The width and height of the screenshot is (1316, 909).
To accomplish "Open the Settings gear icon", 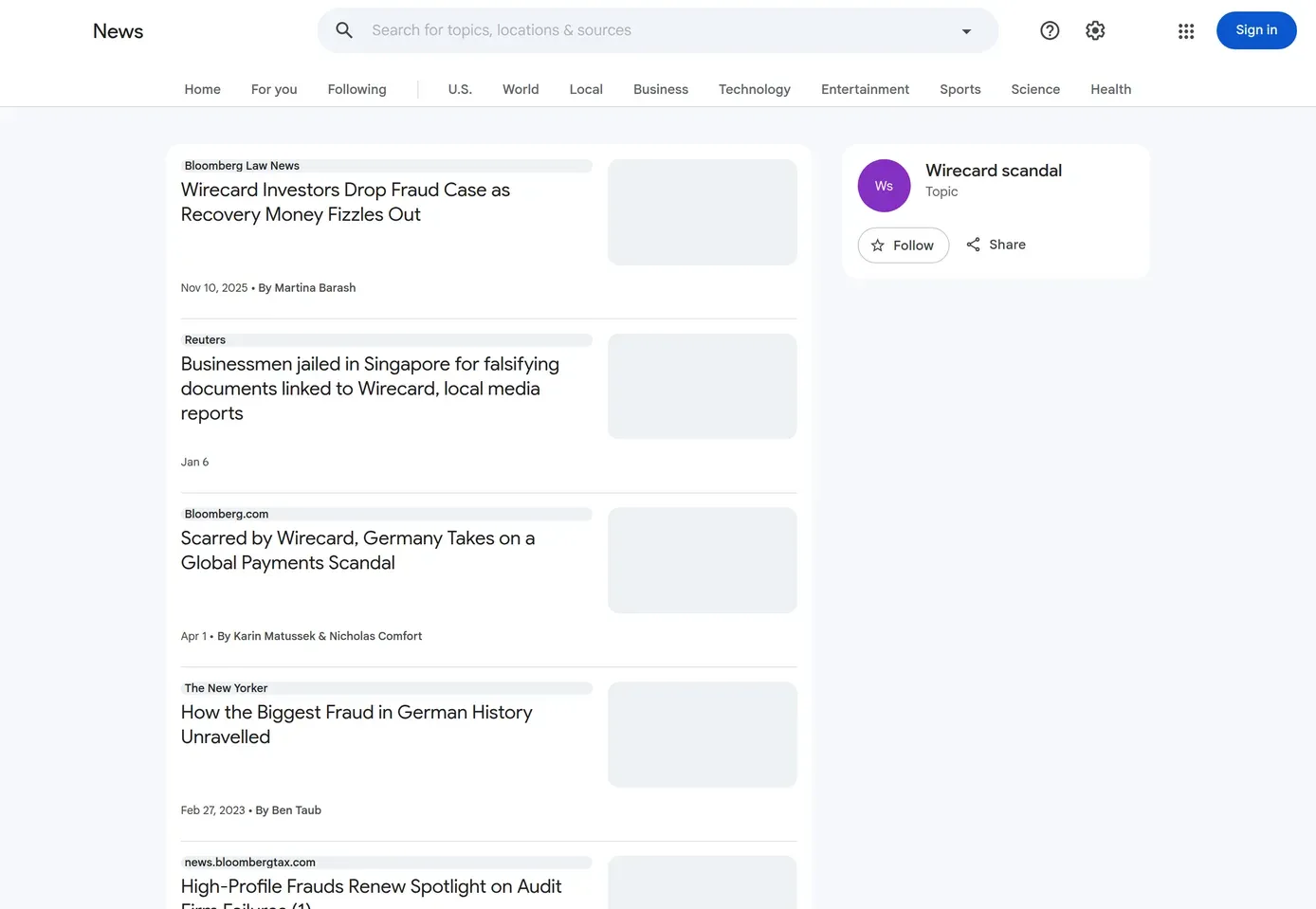I will click(x=1095, y=30).
